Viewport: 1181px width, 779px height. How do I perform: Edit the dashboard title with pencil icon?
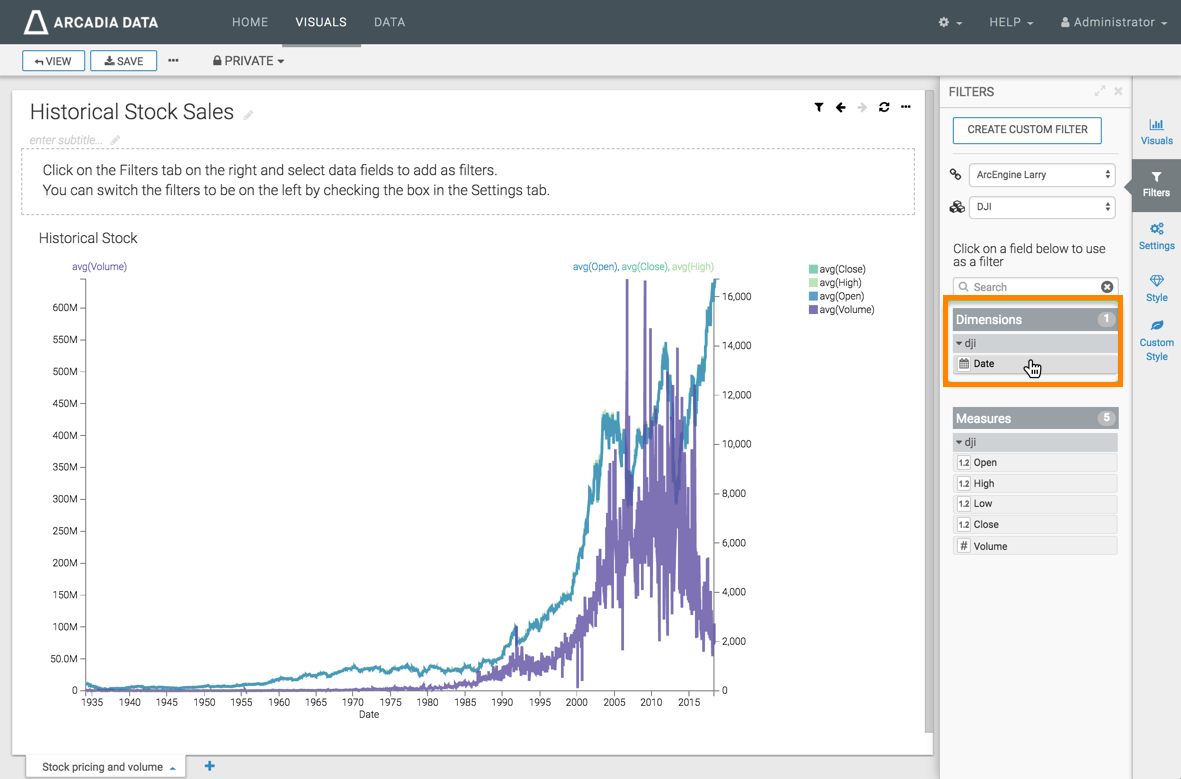click(249, 115)
